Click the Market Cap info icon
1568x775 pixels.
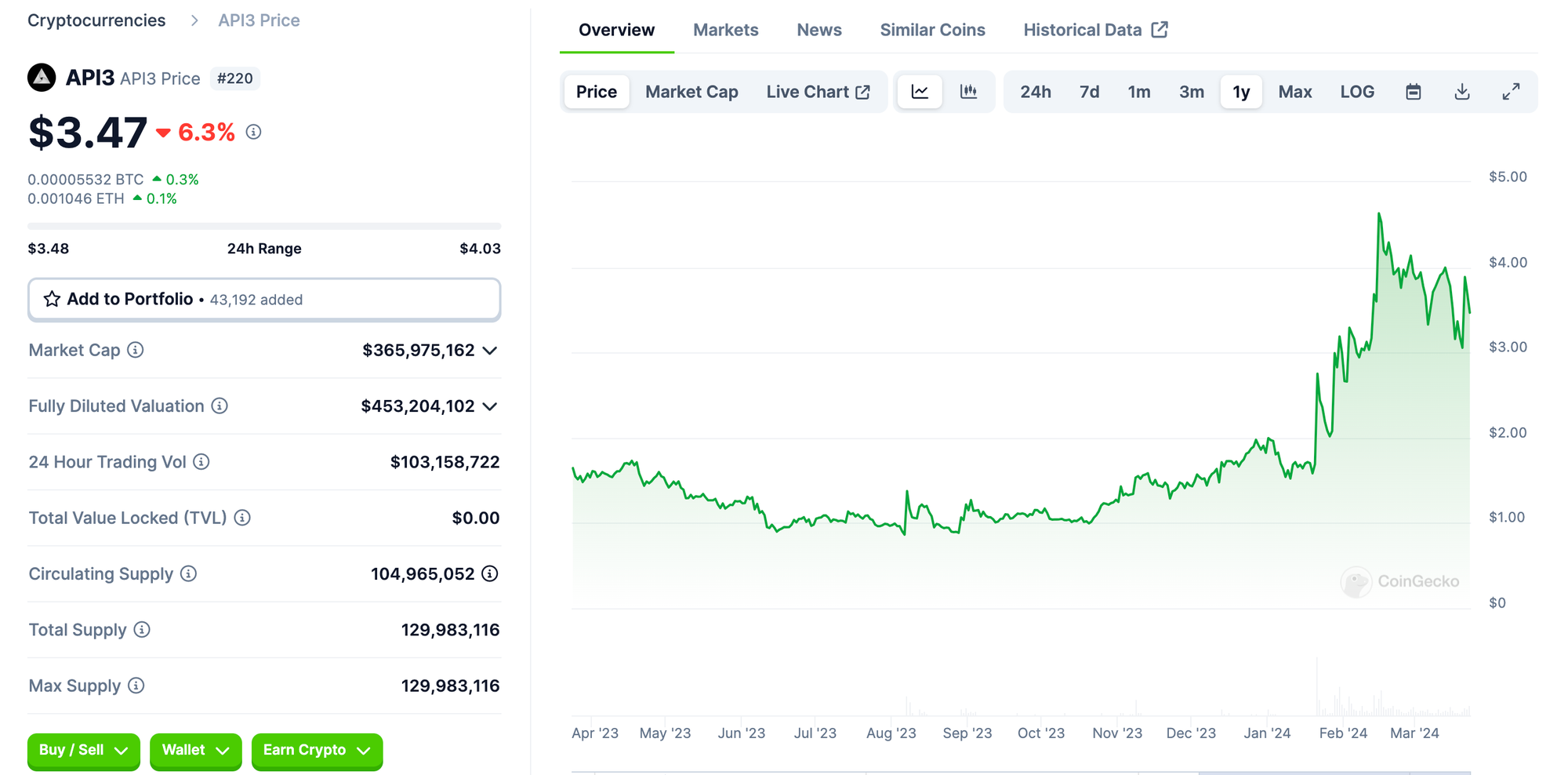136,350
